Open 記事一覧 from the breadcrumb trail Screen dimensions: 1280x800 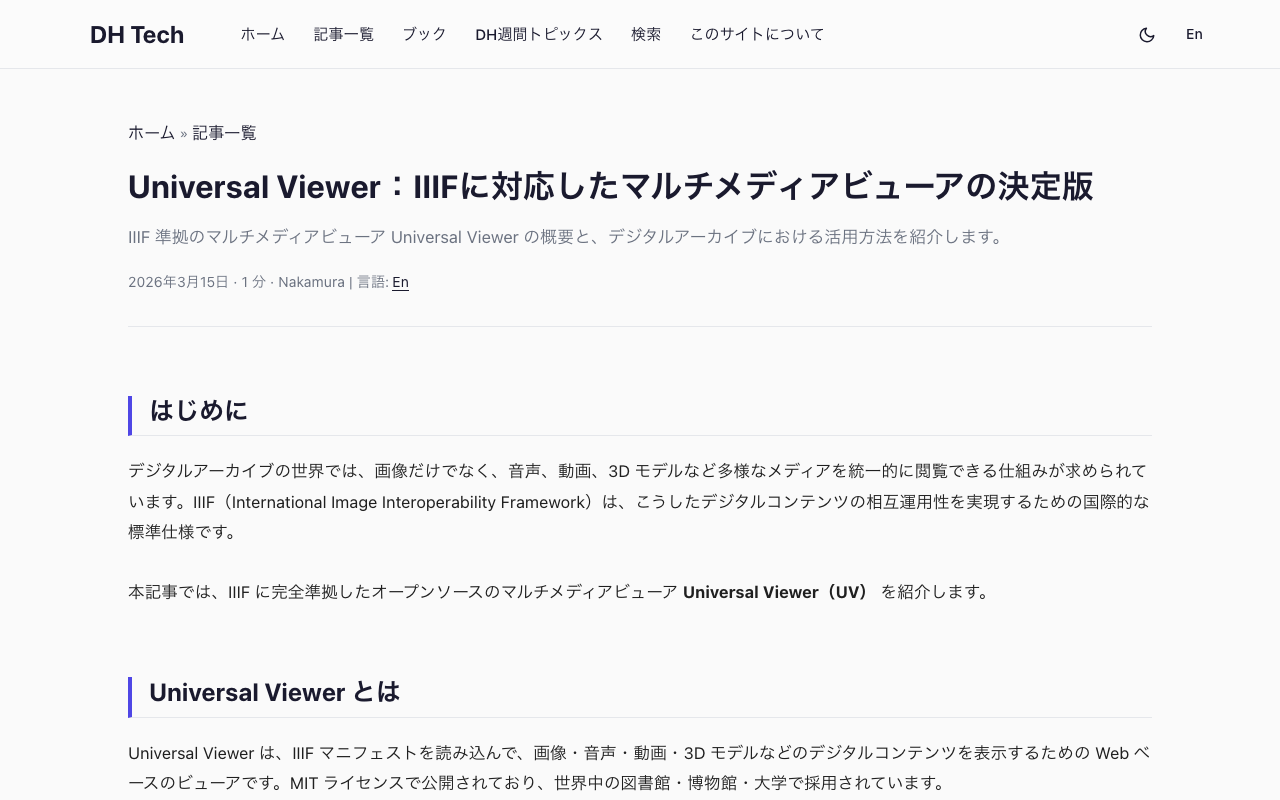224,132
